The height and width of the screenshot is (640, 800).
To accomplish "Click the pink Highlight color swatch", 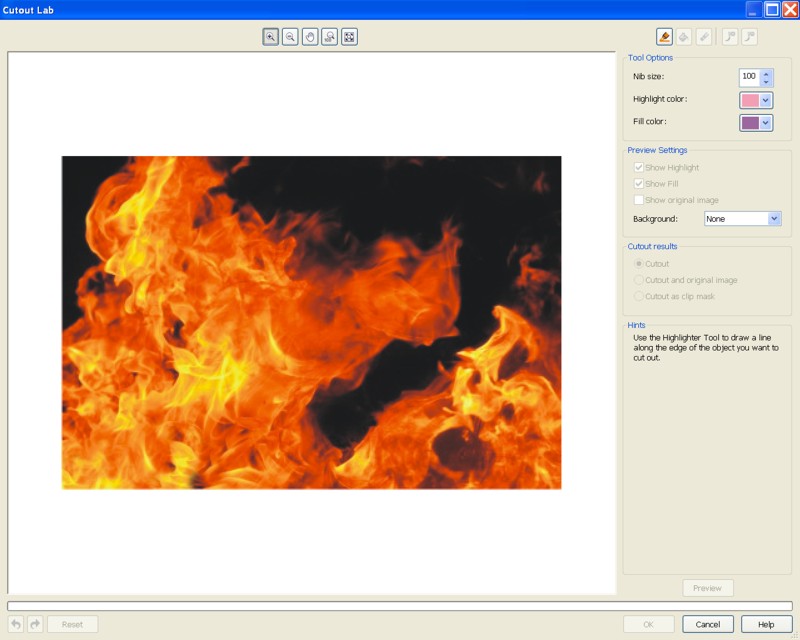I will pyautogui.click(x=749, y=101).
